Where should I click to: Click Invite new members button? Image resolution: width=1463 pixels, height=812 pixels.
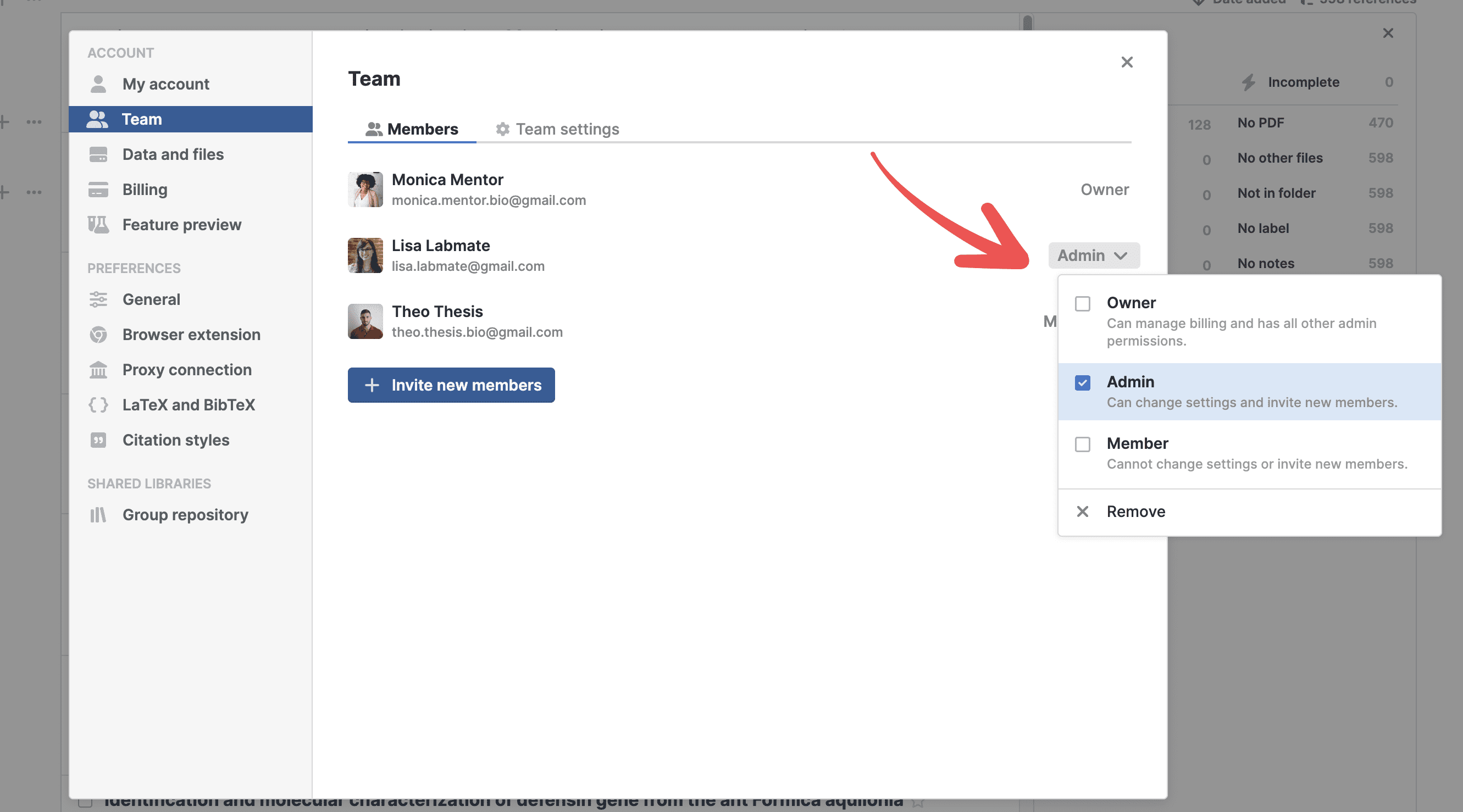451,385
